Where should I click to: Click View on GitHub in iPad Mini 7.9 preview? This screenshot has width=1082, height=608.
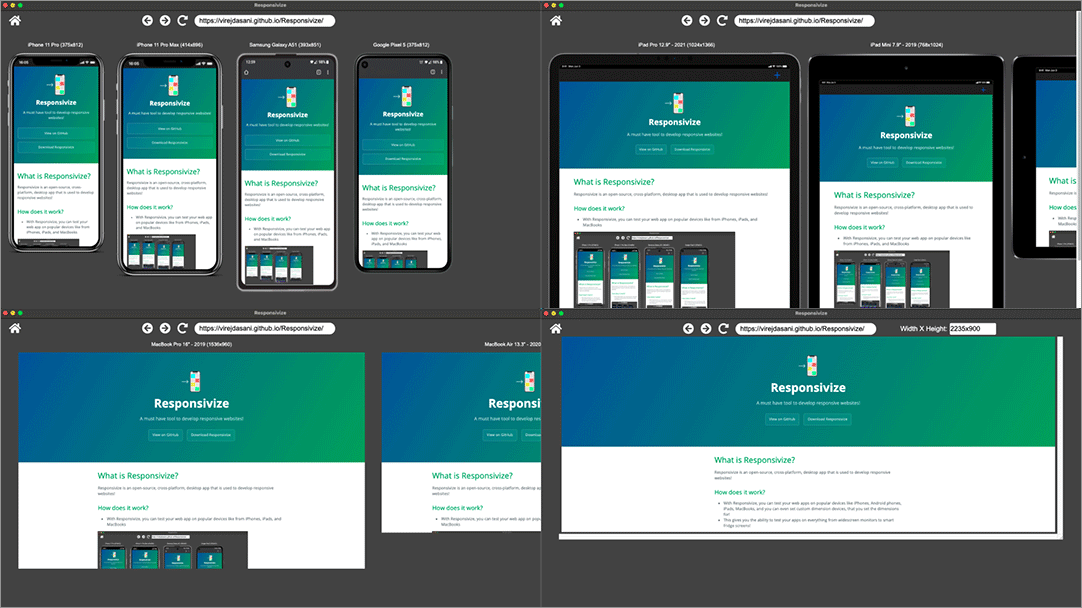(x=883, y=163)
